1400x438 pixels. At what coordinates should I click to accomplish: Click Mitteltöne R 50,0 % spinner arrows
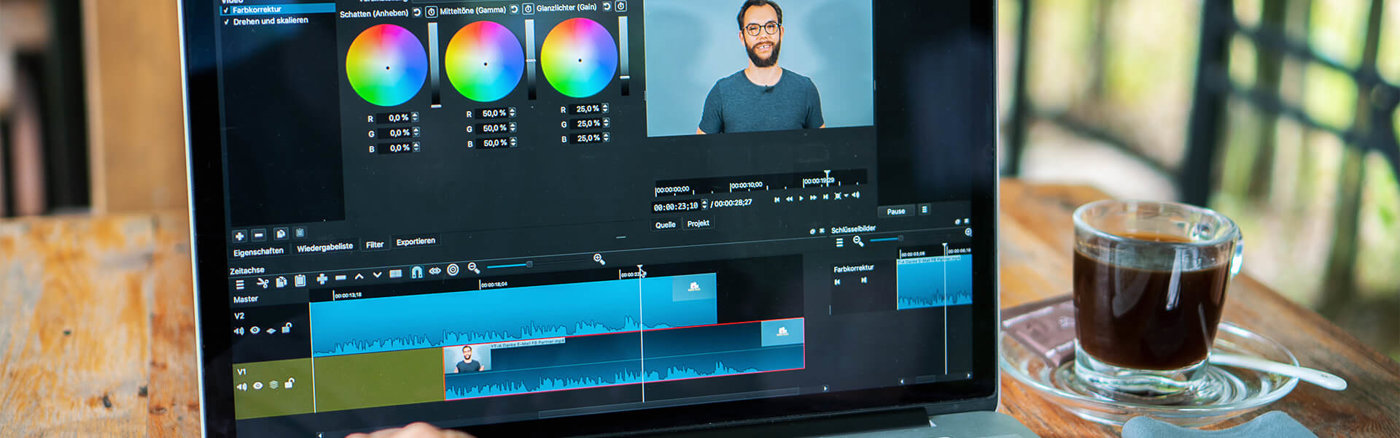[x=512, y=113]
